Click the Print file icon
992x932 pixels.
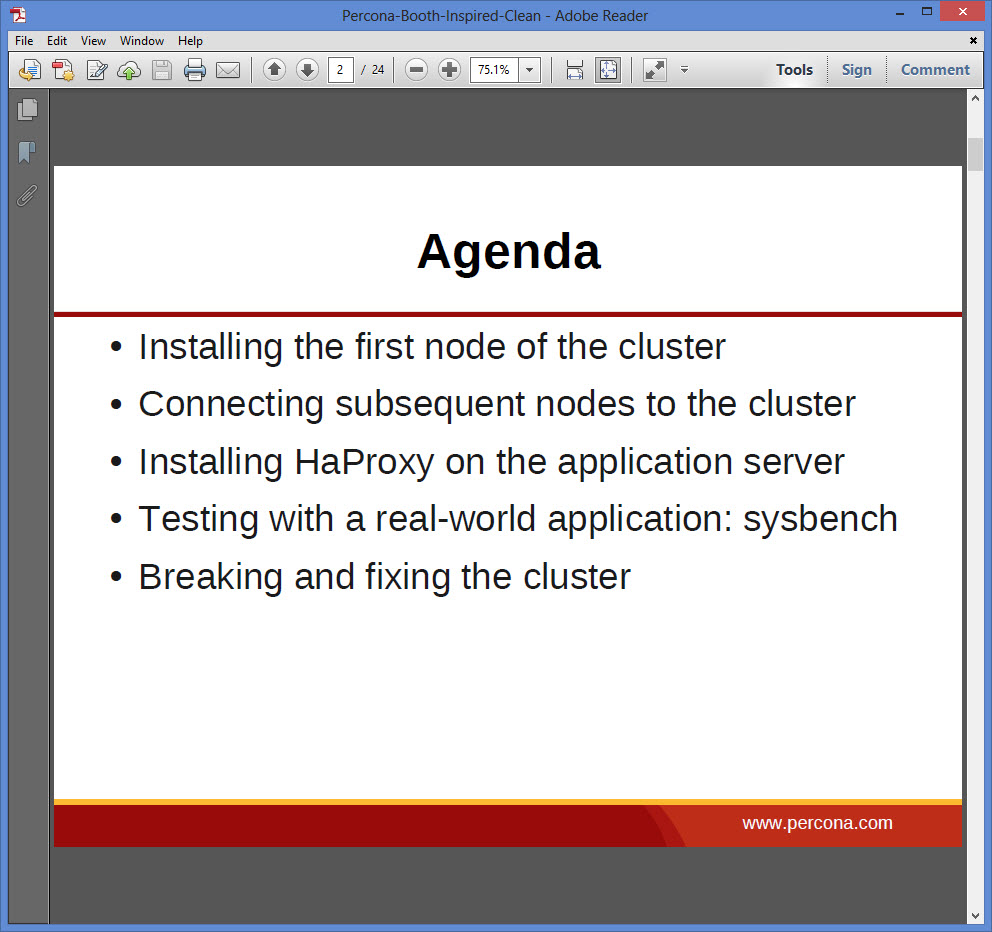click(194, 70)
